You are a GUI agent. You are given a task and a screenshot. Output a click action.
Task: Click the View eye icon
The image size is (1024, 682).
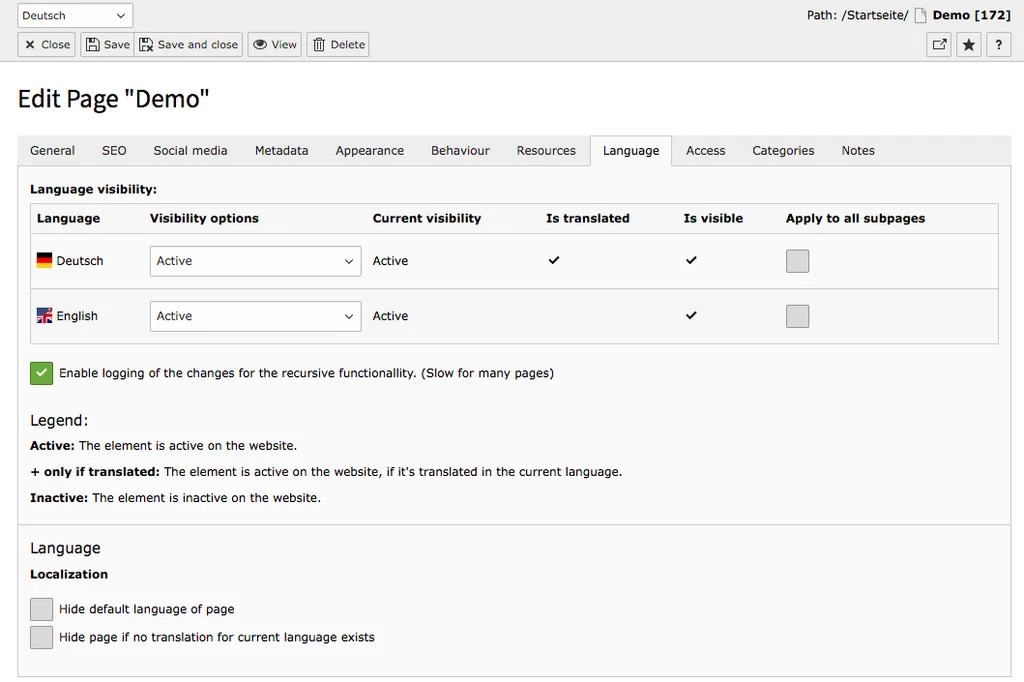[x=260, y=44]
